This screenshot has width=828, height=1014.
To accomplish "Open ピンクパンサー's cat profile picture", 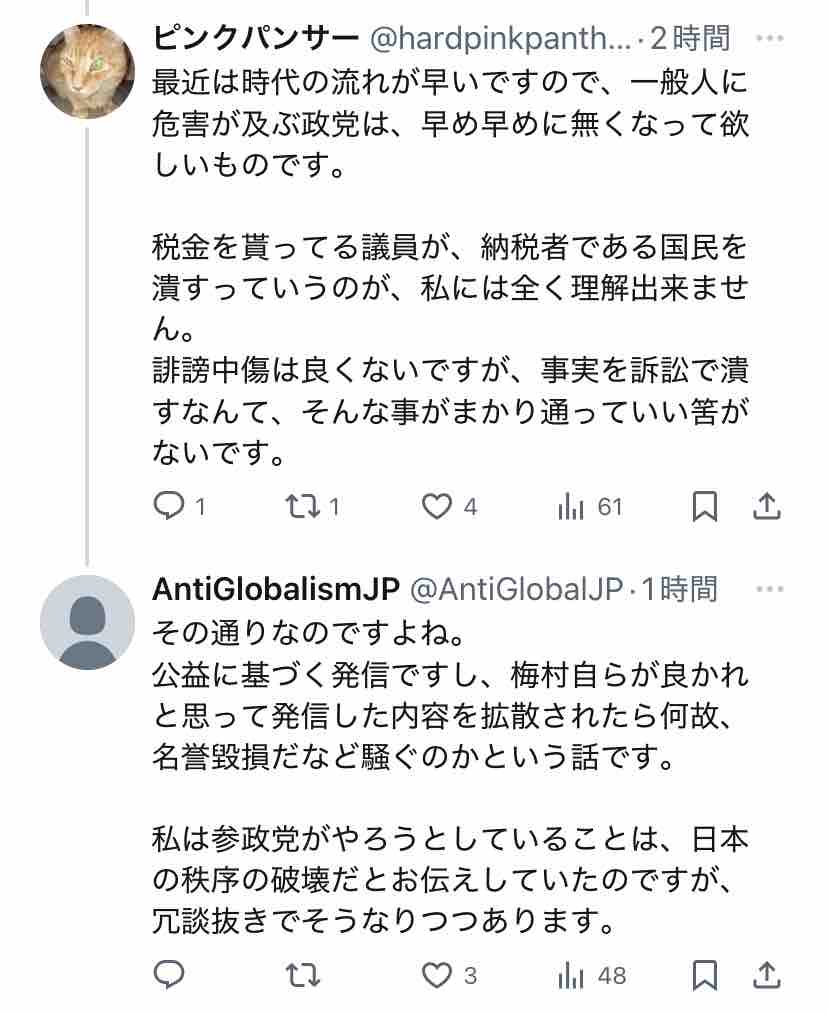I will click(x=87, y=71).
